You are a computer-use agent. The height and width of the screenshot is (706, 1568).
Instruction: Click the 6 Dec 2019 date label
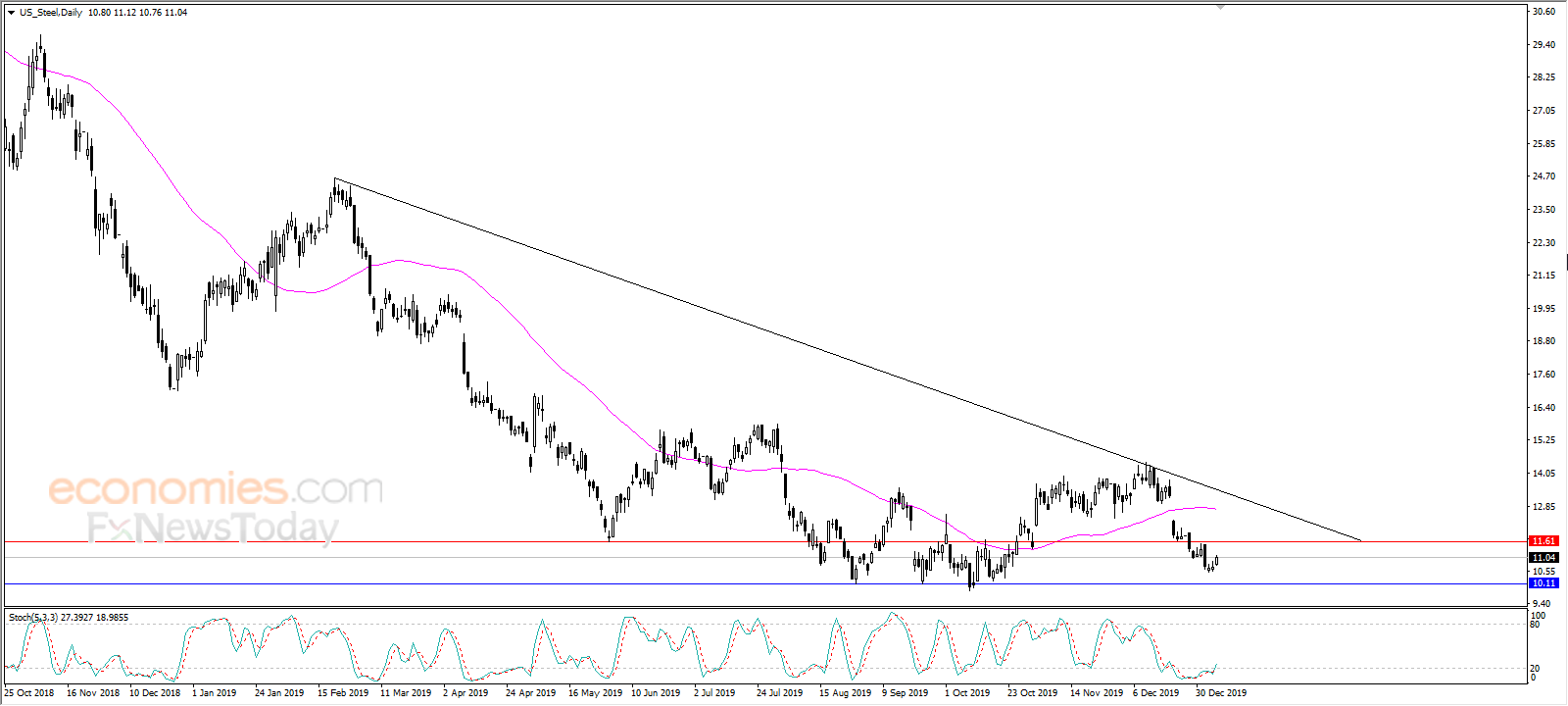point(1156,693)
